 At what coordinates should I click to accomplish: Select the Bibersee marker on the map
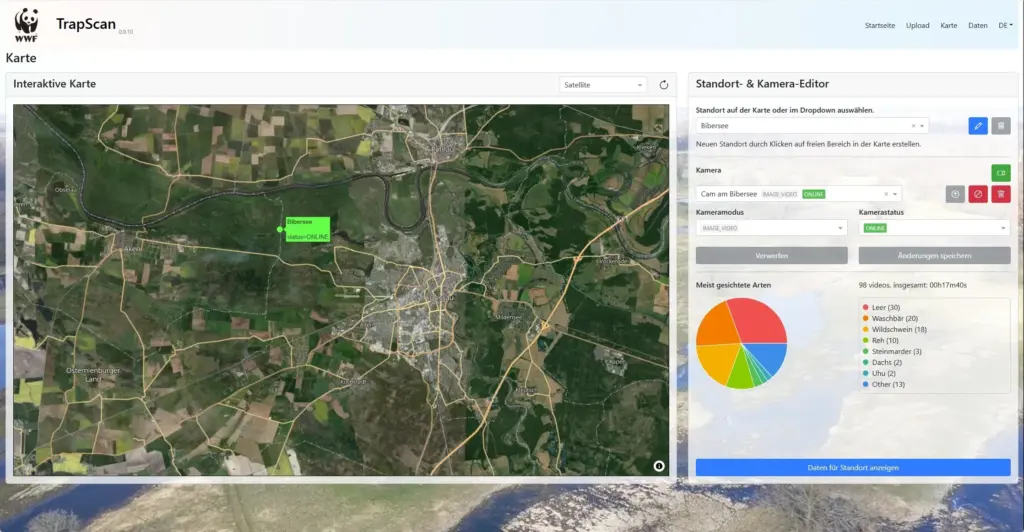[x=280, y=230]
